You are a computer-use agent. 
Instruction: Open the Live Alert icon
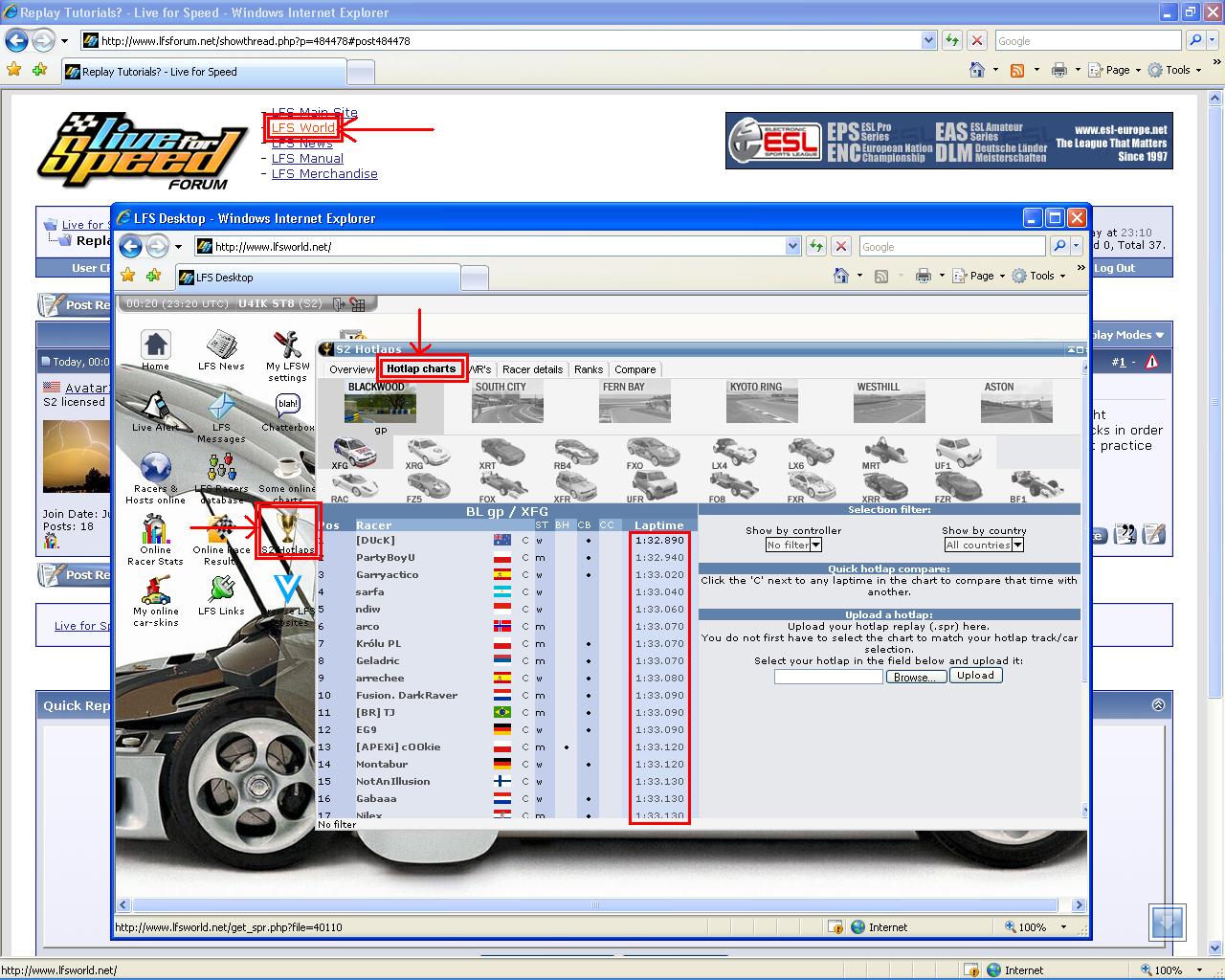pyautogui.click(x=155, y=412)
